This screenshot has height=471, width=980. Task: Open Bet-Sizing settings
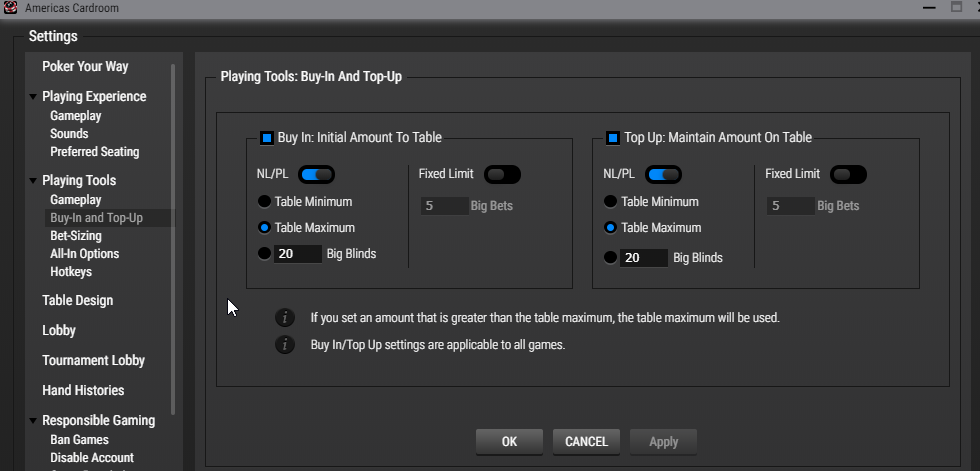tap(76, 236)
